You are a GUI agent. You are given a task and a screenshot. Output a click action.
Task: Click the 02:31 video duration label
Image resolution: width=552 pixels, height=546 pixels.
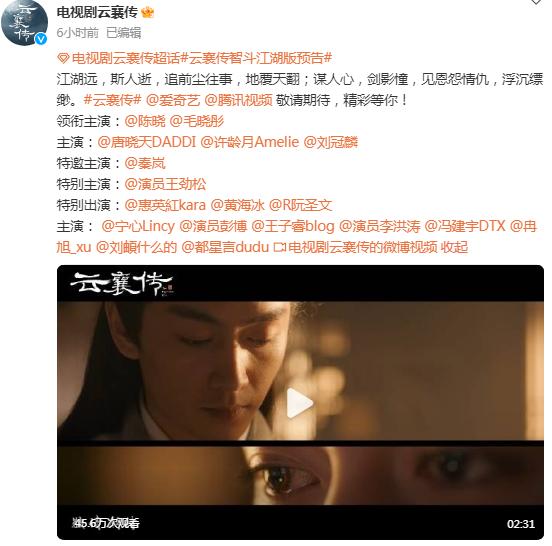click(x=521, y=524)
